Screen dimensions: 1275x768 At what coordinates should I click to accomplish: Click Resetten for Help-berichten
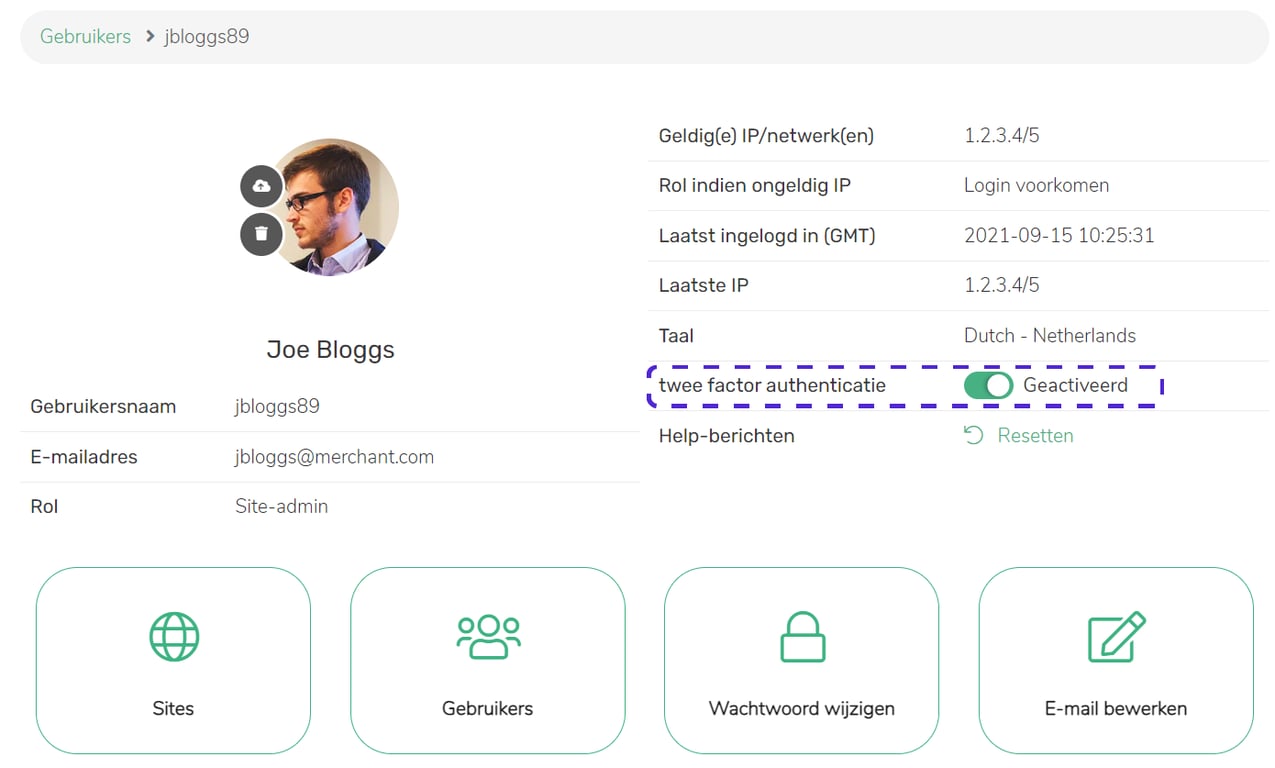(x=1035, y=435)
